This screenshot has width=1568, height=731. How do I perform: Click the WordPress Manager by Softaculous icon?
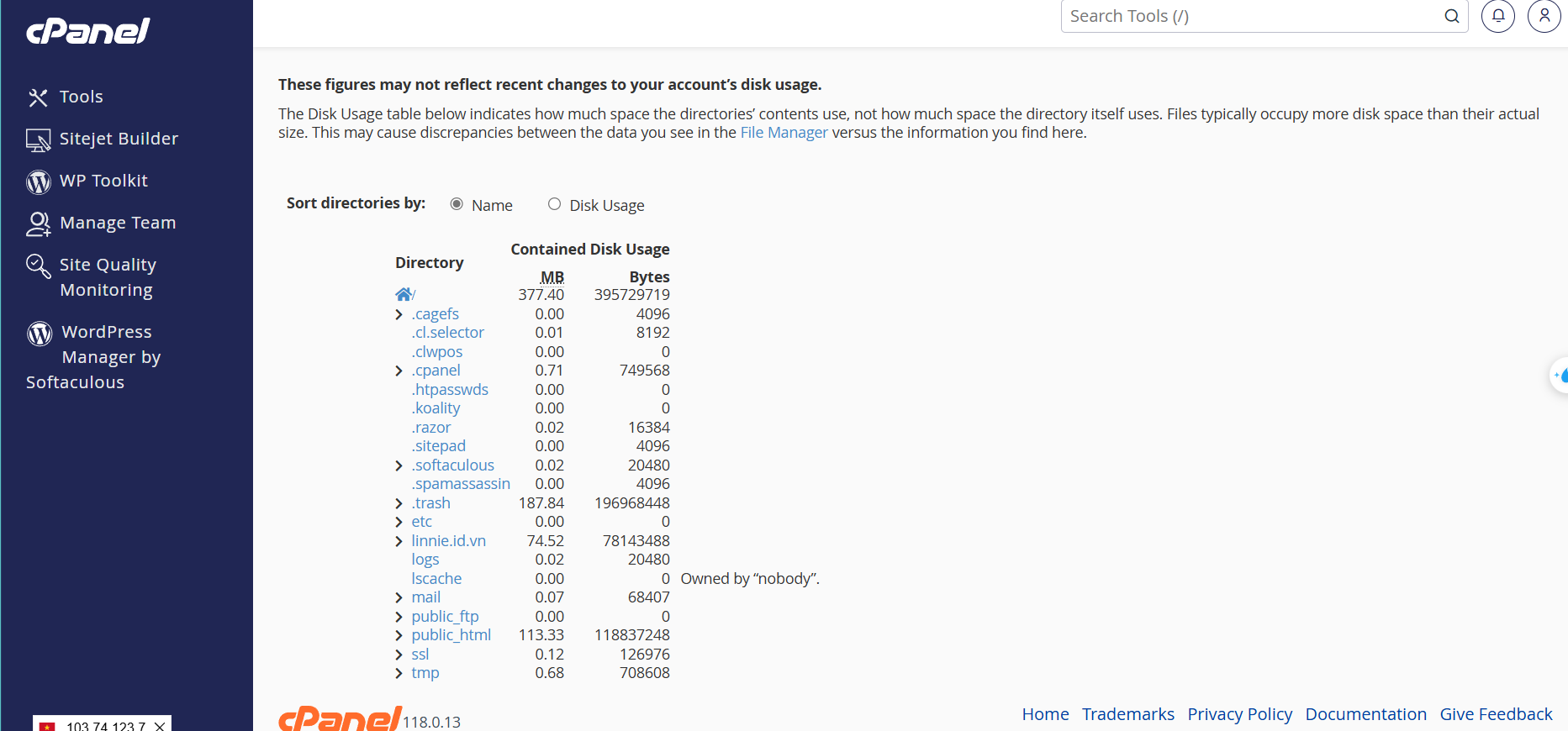[40, 334]
